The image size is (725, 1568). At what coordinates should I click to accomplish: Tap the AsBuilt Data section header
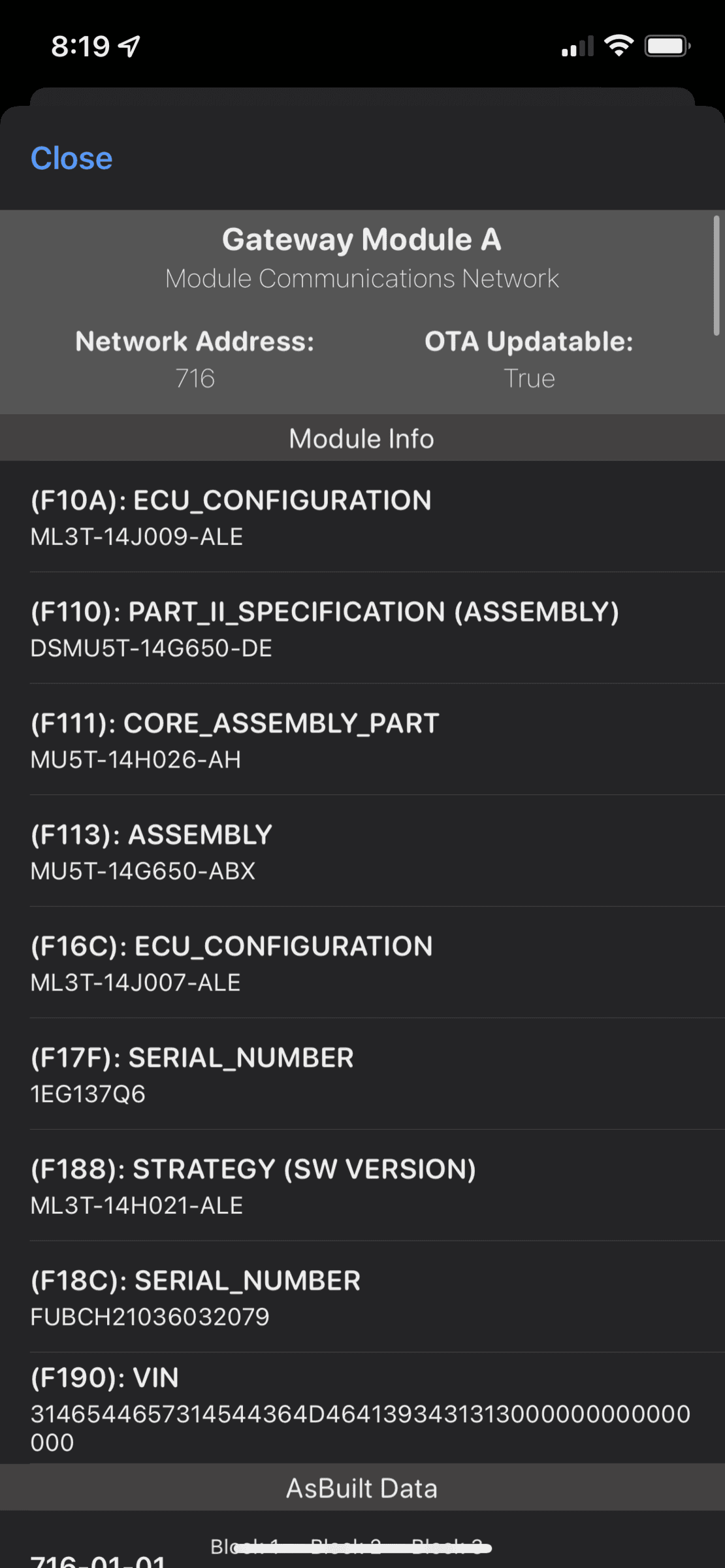pos(362,1488)
